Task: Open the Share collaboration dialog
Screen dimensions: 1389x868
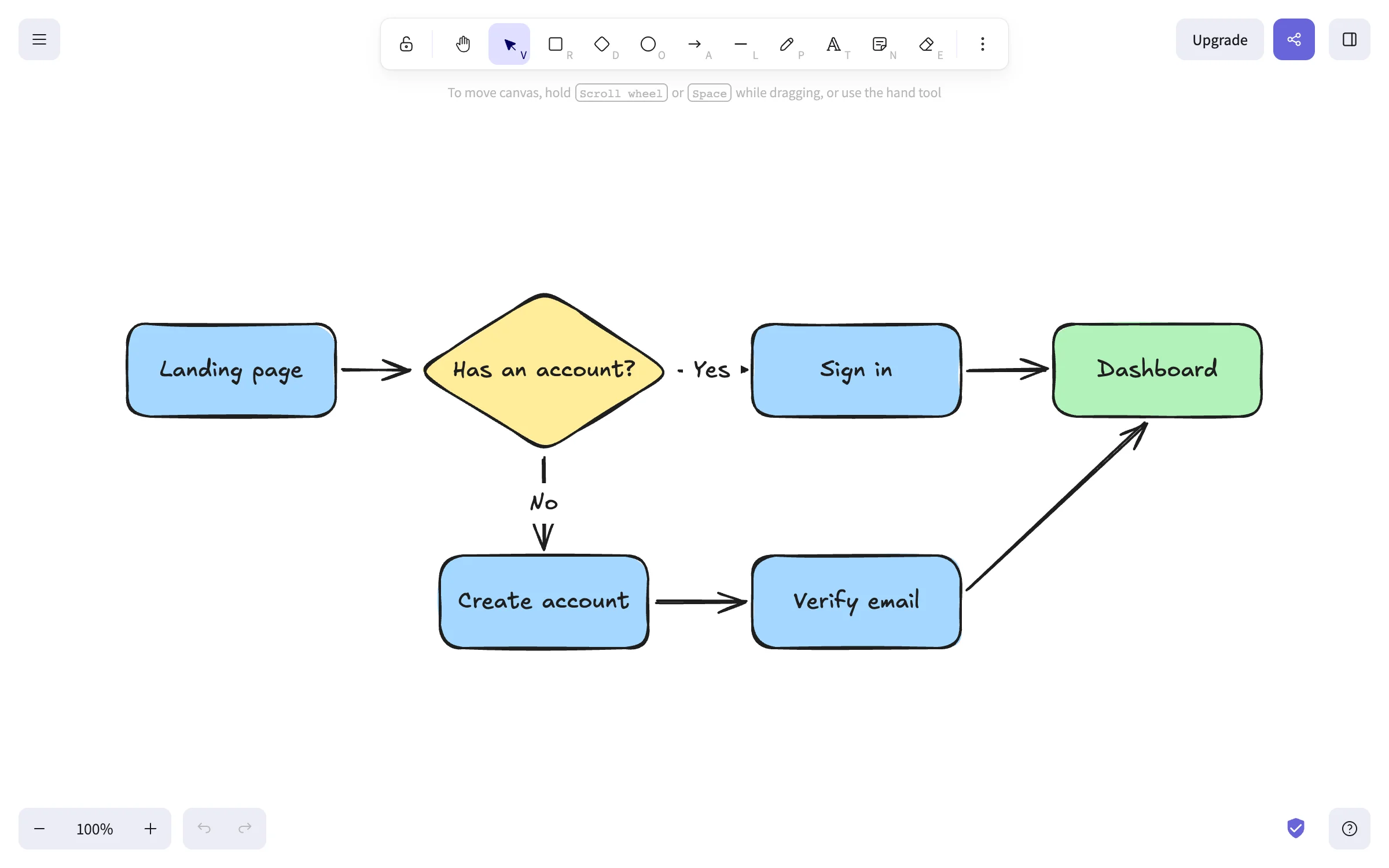Action: pos(1294,39)
